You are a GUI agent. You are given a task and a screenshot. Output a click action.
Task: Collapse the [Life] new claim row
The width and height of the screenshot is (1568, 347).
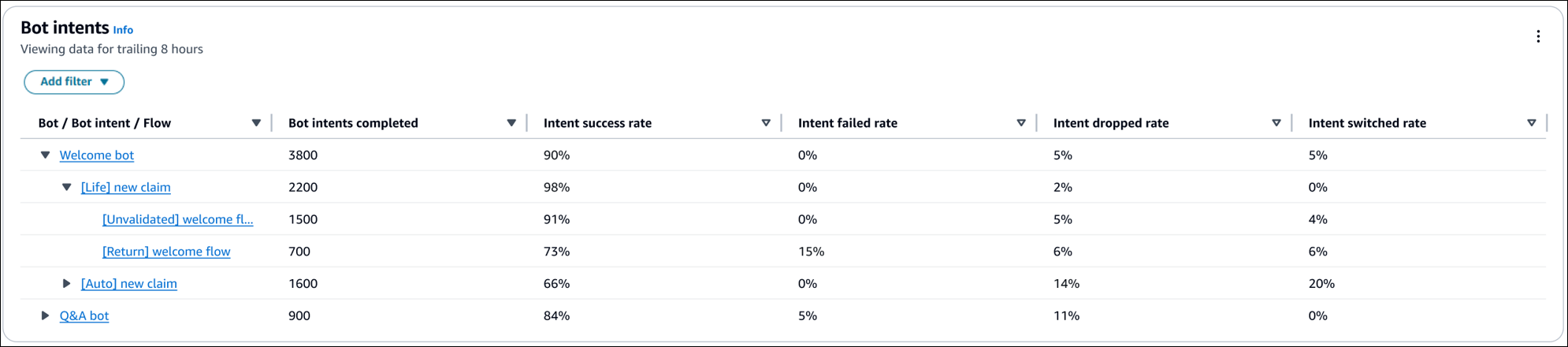click(x=67, y=188)
